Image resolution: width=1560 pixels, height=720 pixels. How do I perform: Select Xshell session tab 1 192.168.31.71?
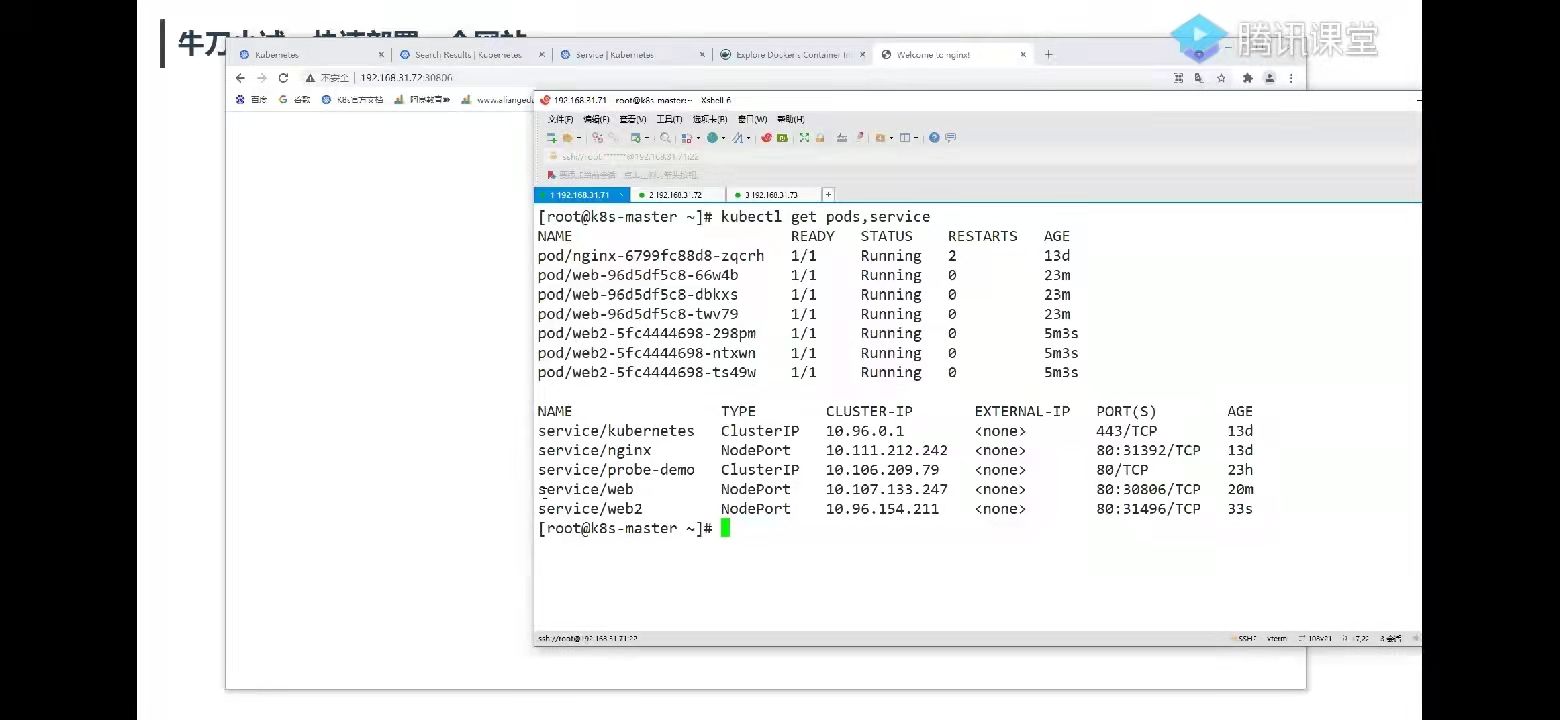582,195
